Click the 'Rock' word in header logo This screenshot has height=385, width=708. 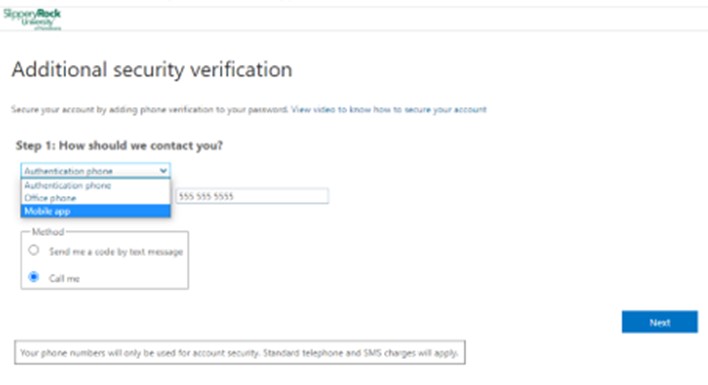(x=49, y=14)
